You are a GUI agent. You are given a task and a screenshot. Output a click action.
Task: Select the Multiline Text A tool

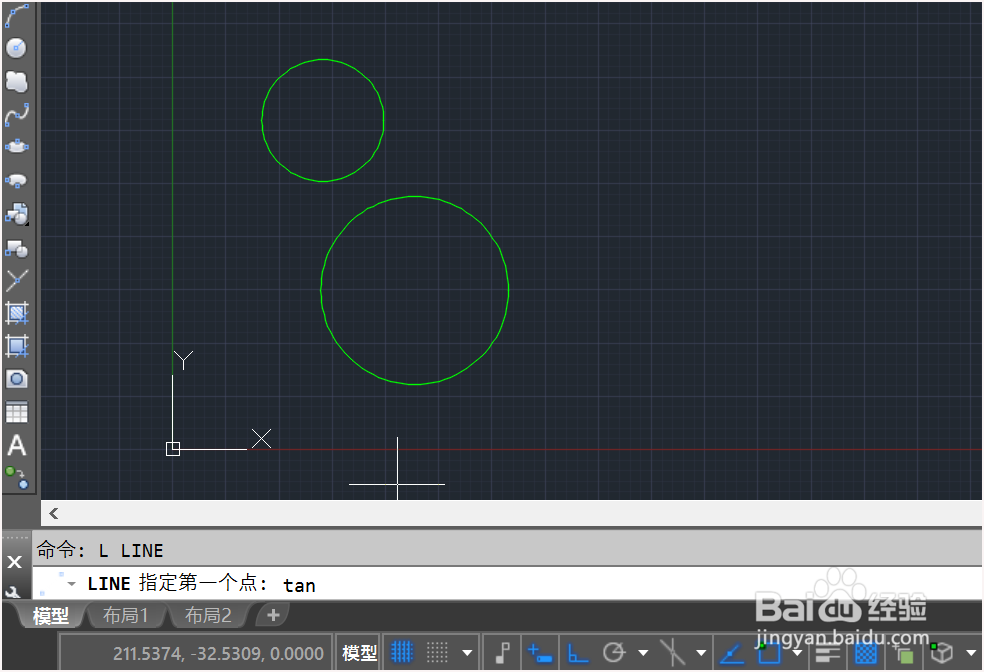[x=16, y=445]
